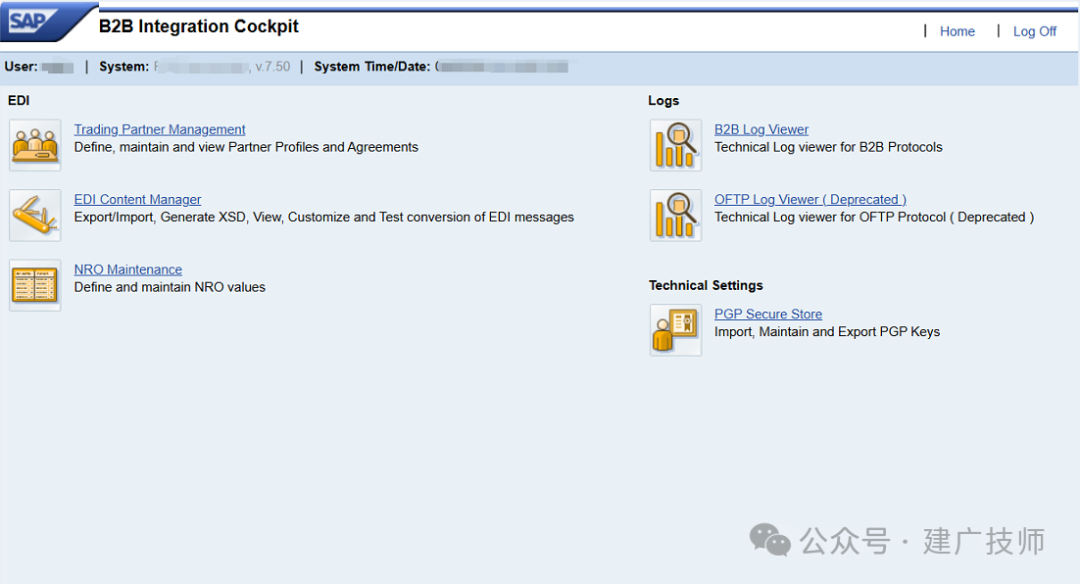Viewport: 1080px width, 584px height.
Task: Open the NRO Maintenance link
Action: (x=127, y=269)
